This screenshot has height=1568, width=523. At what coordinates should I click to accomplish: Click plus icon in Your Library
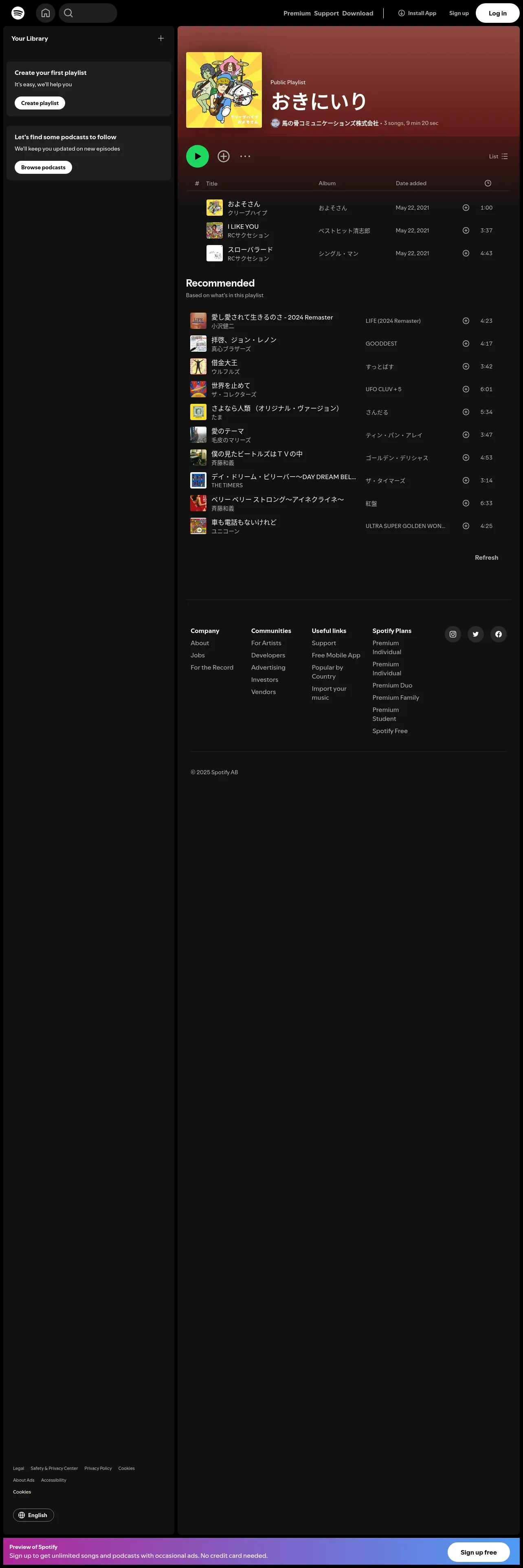pyautogui.click(x=161, y=38)
